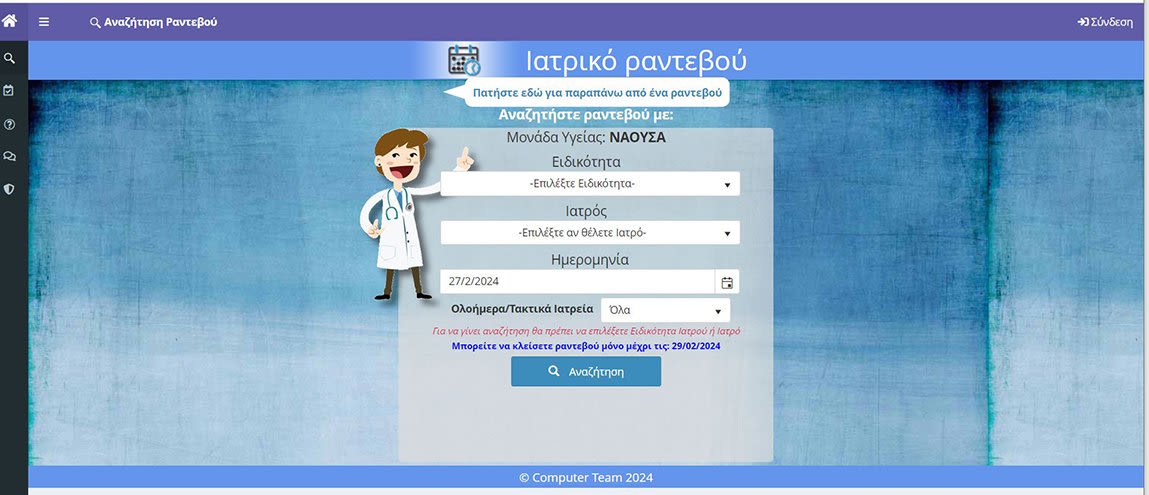Click the Αναζήτηση Ραντεβού header item
This screenshot has height=495, width=1149.
tap(153, 22)
